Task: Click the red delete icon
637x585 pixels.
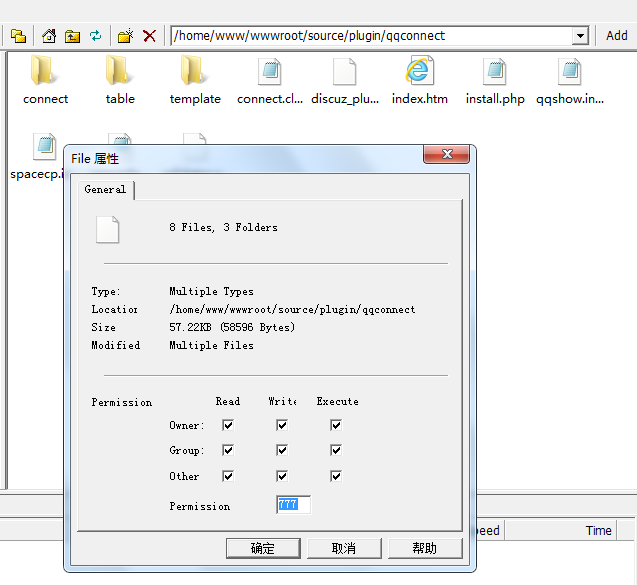Action: point(149,36)
